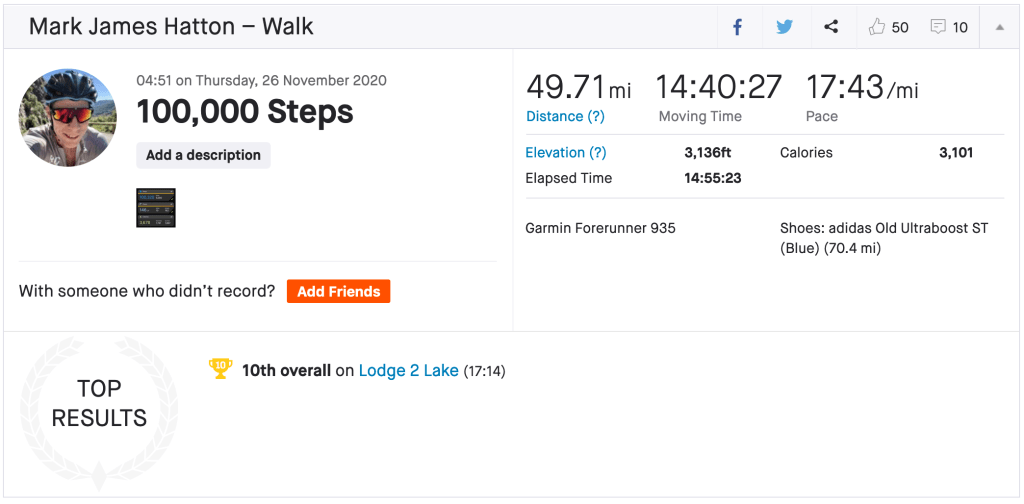1024x504 pixels.
Task: Open the Distance (?) help link
Action: click(x=565, y=116)
